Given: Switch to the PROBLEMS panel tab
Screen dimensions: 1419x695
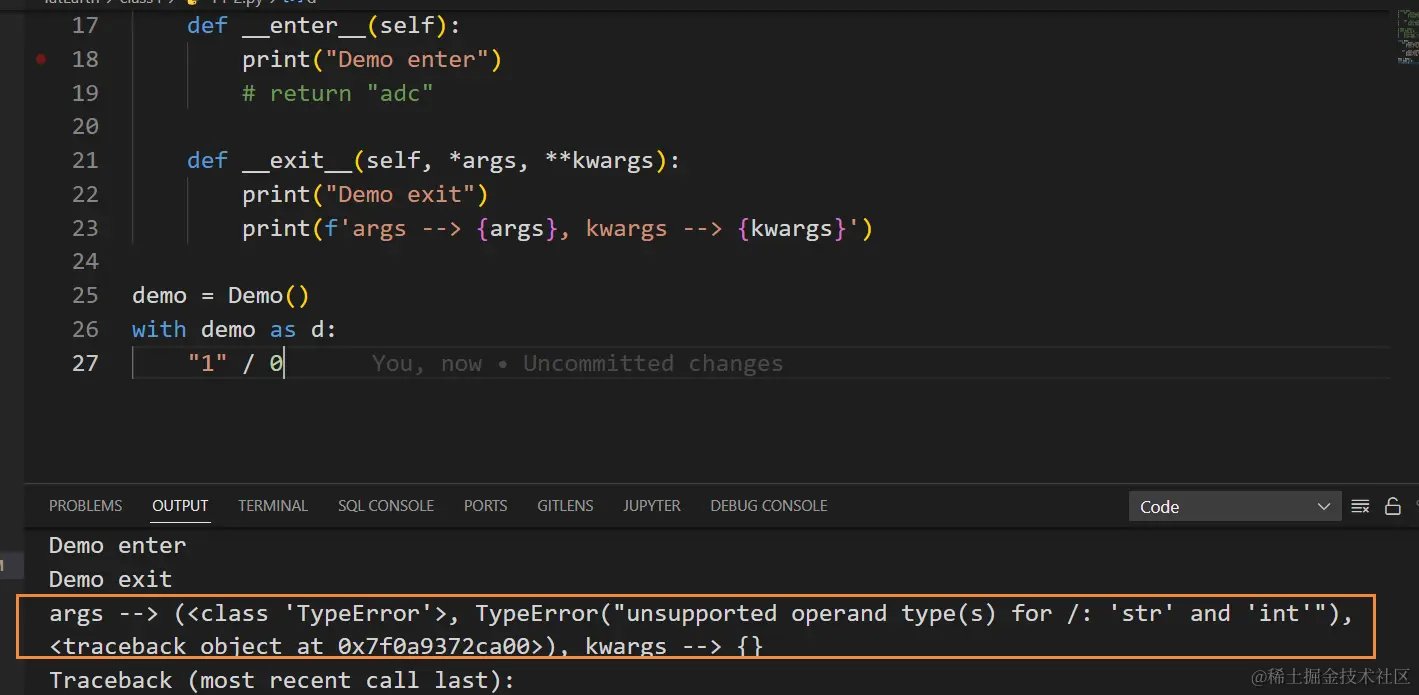Looking at the screenshot, I should click(86, 506).
